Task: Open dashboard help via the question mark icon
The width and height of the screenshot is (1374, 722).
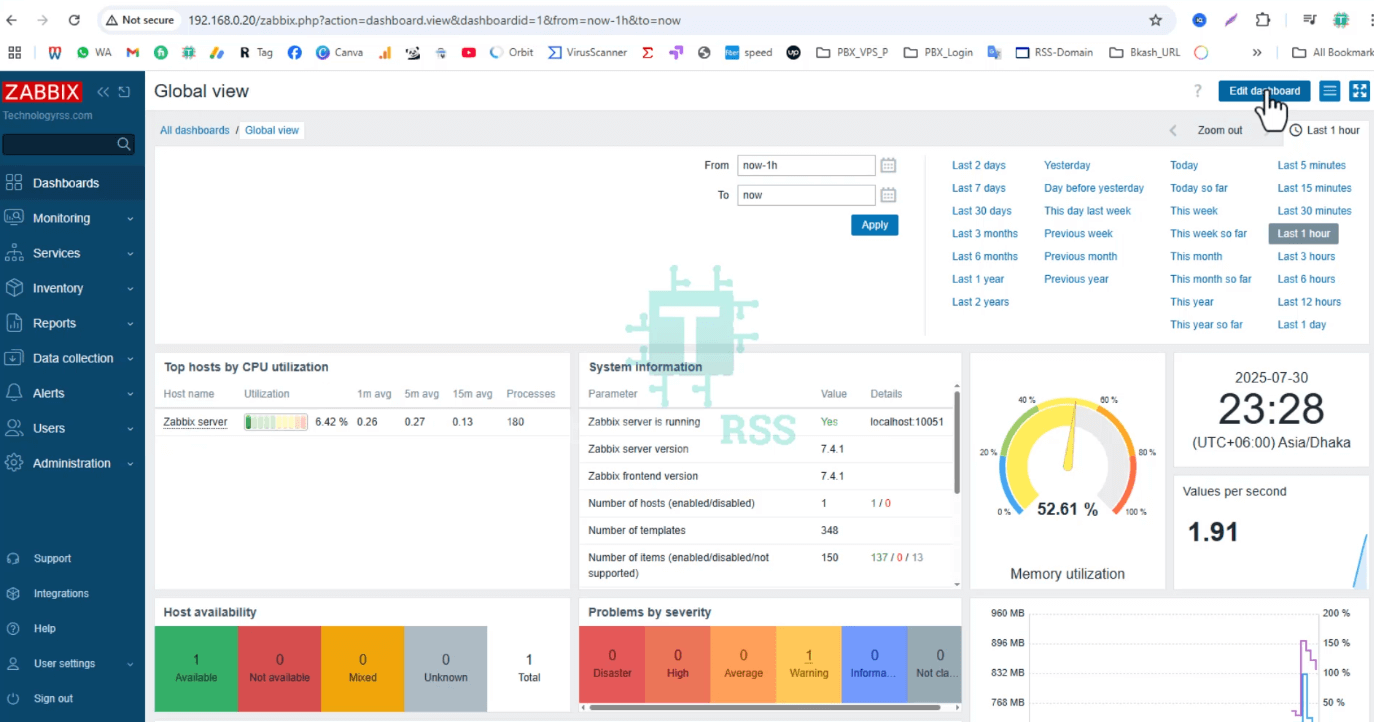Action: [x=1197, y=91]
